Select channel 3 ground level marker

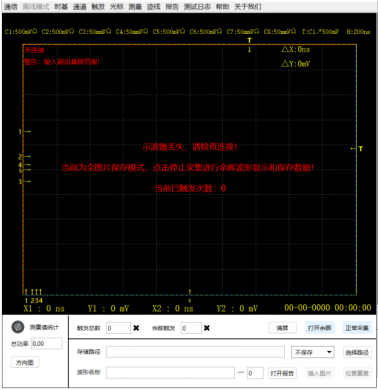(x=24, y=181)
